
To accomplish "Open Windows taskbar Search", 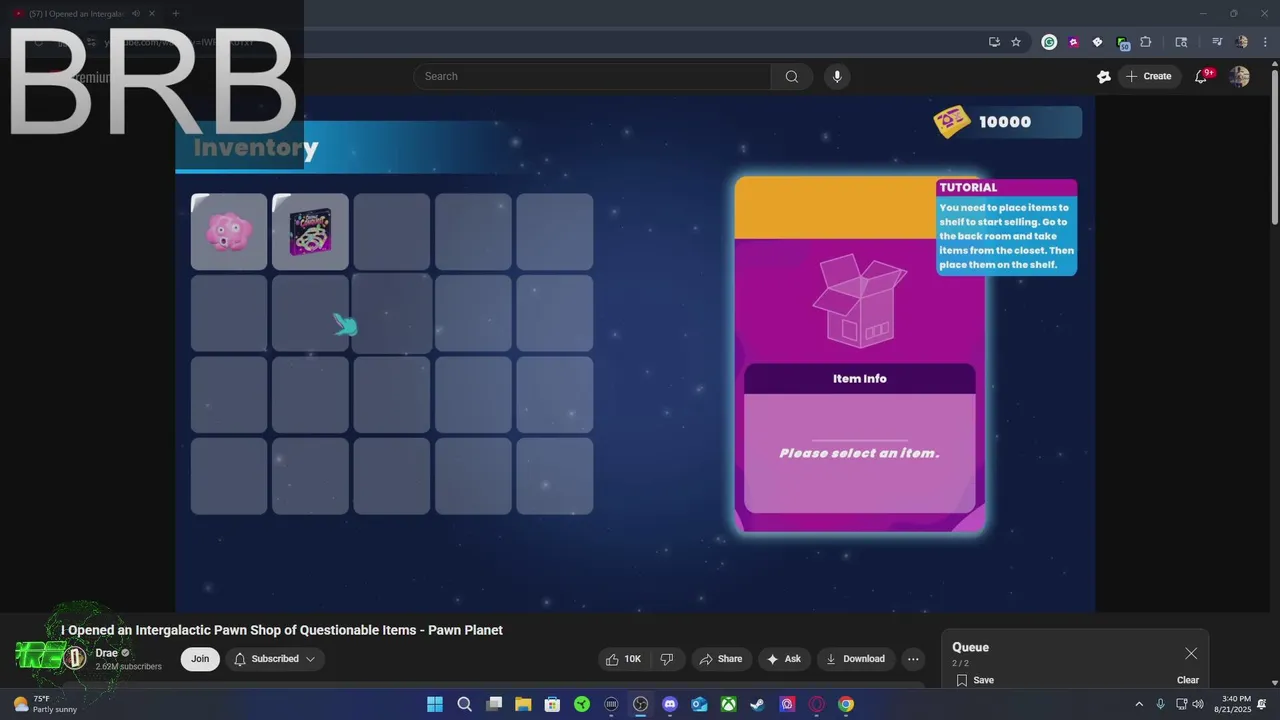I will pyautogui.click(x=465, y=704).
